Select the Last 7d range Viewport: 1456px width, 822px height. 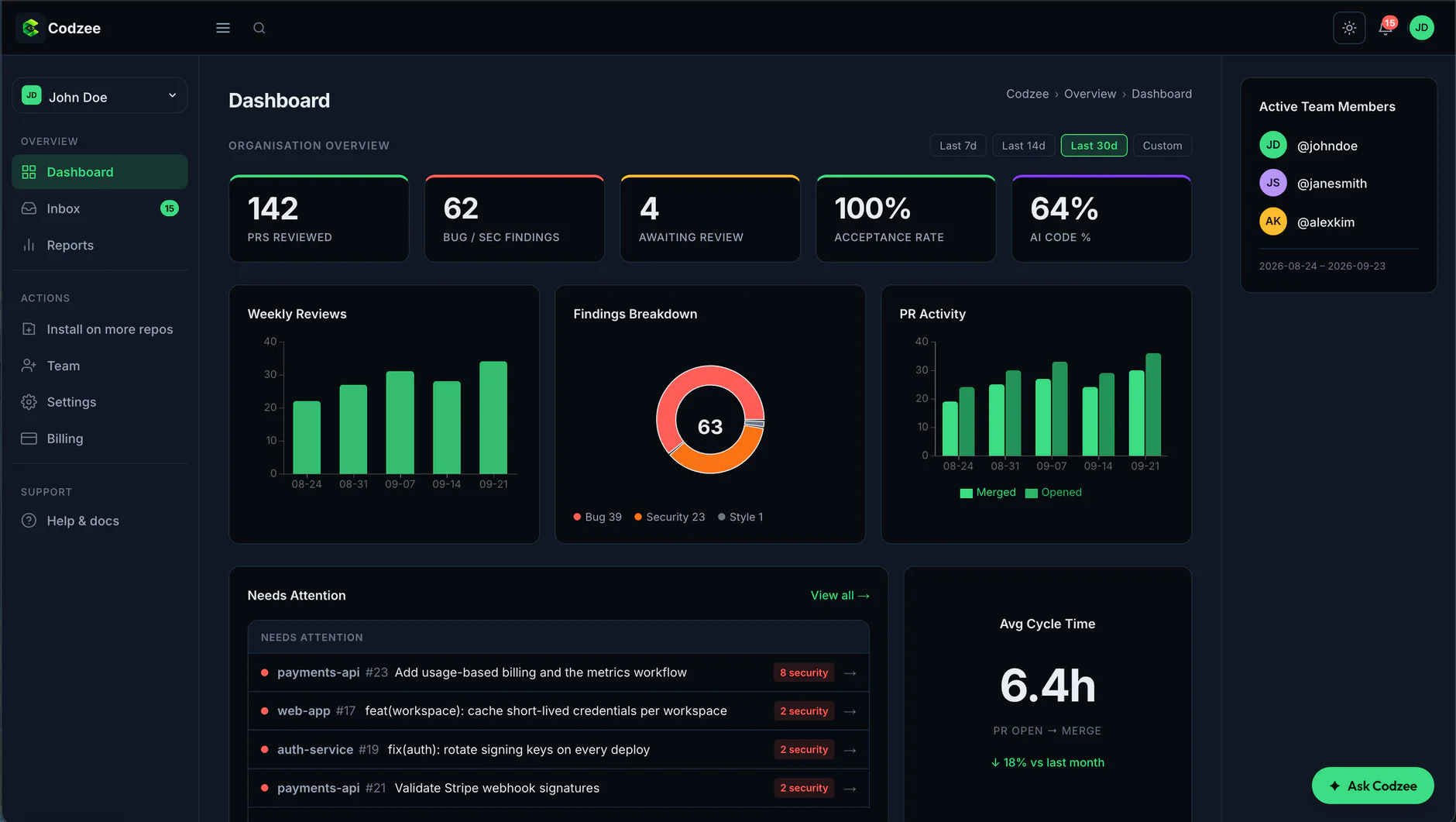coord(958,146)
